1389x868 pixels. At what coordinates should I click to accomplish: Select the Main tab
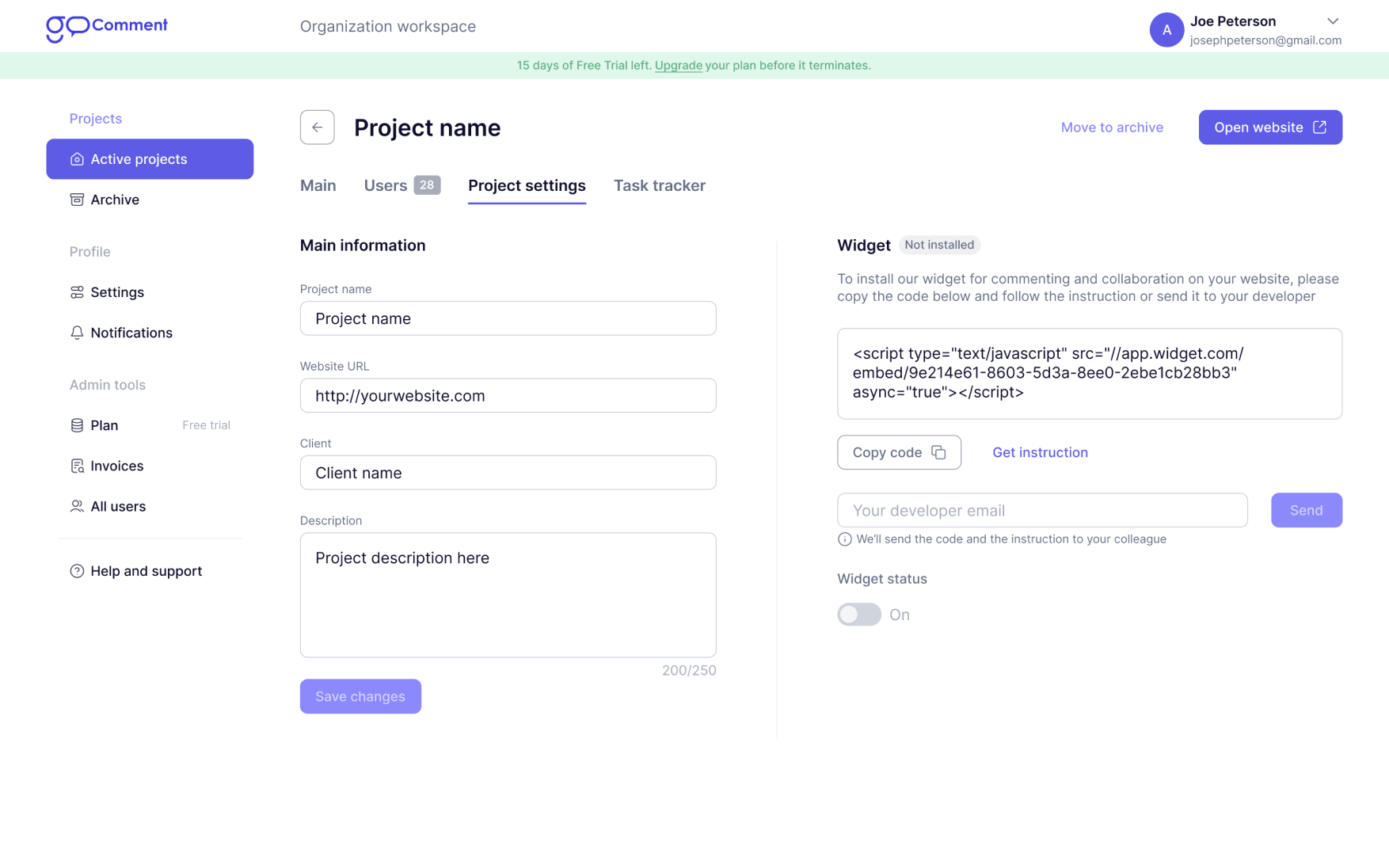(318, 185)
